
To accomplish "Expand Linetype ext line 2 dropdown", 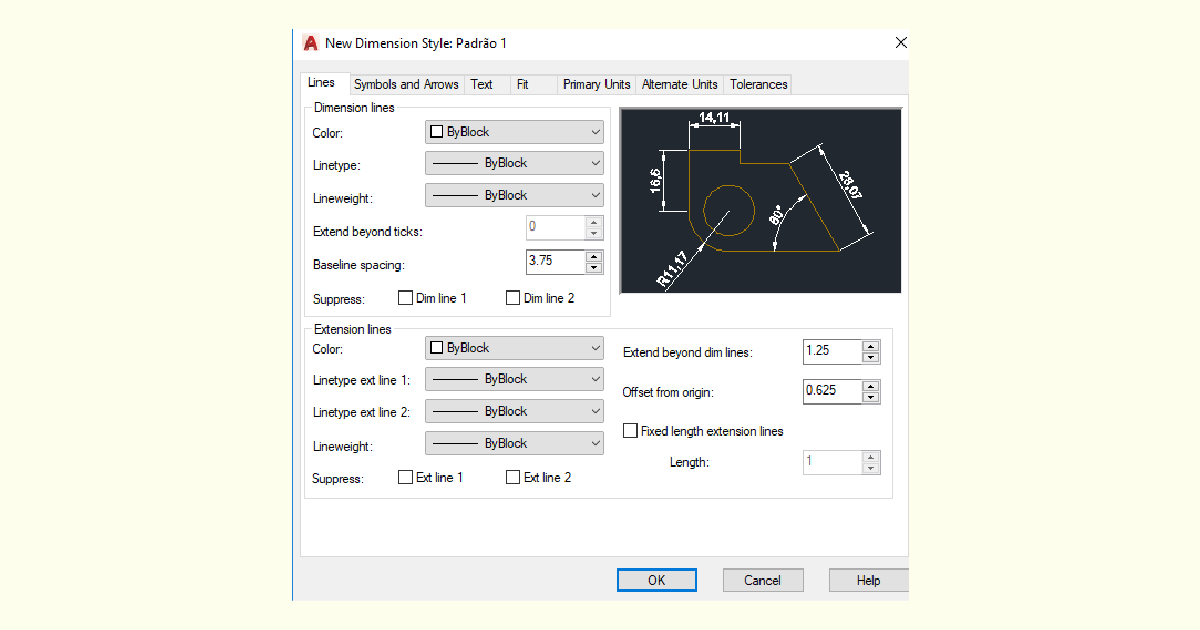I will click(x=515, y=411).
